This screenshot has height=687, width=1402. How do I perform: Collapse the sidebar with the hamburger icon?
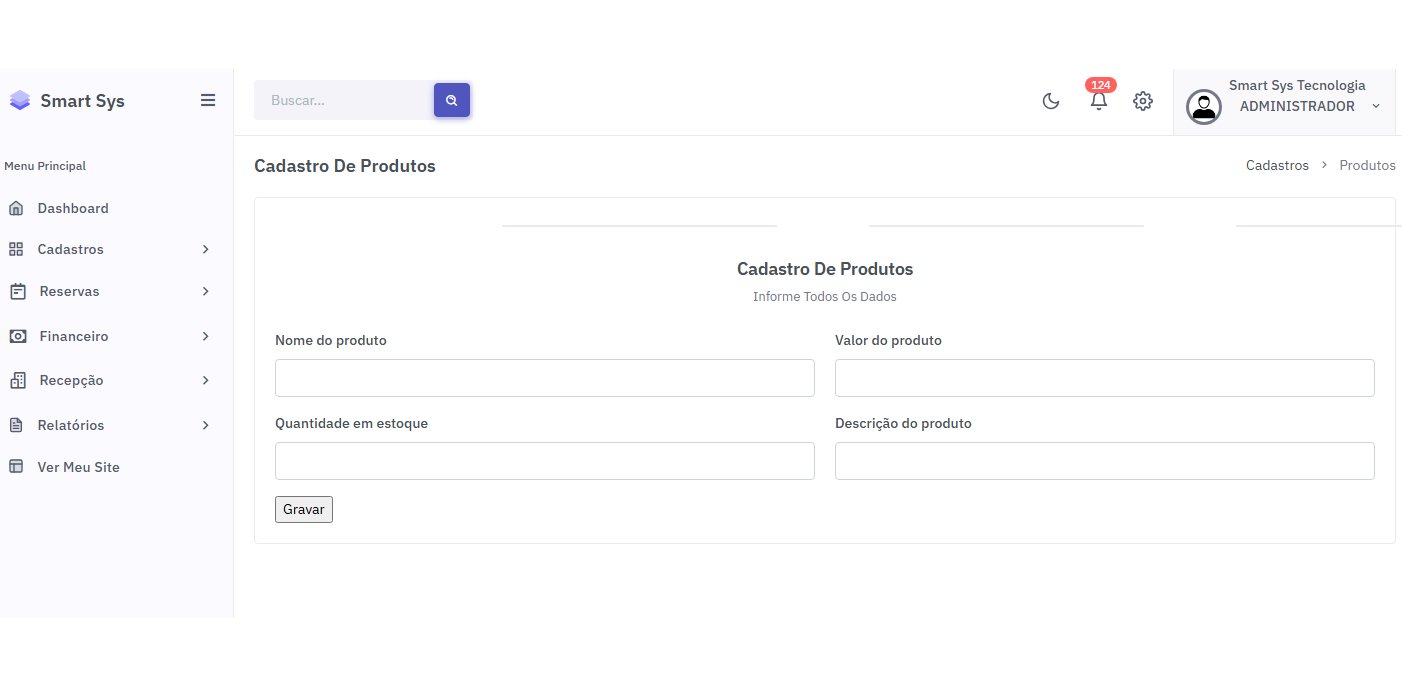208,100
